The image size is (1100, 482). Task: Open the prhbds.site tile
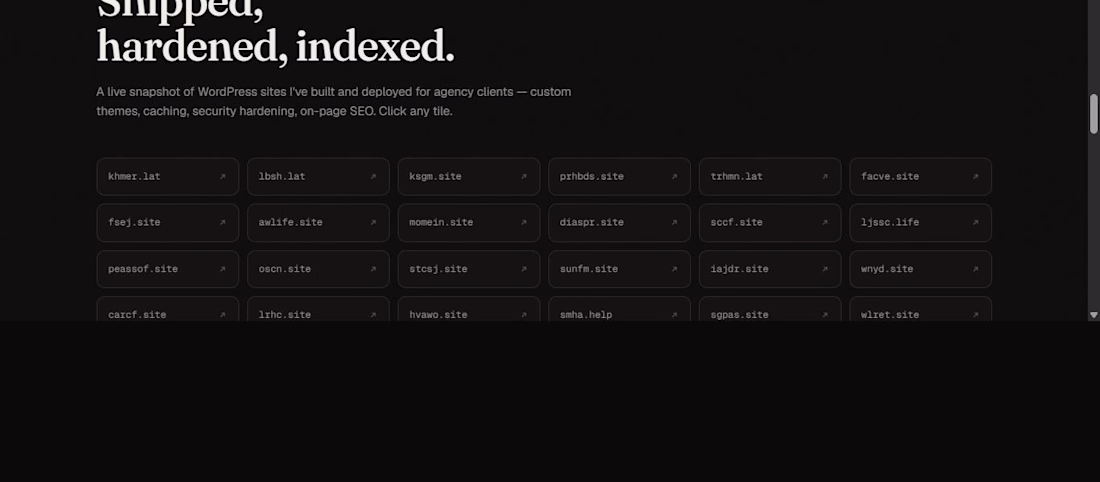click(619, 177)
